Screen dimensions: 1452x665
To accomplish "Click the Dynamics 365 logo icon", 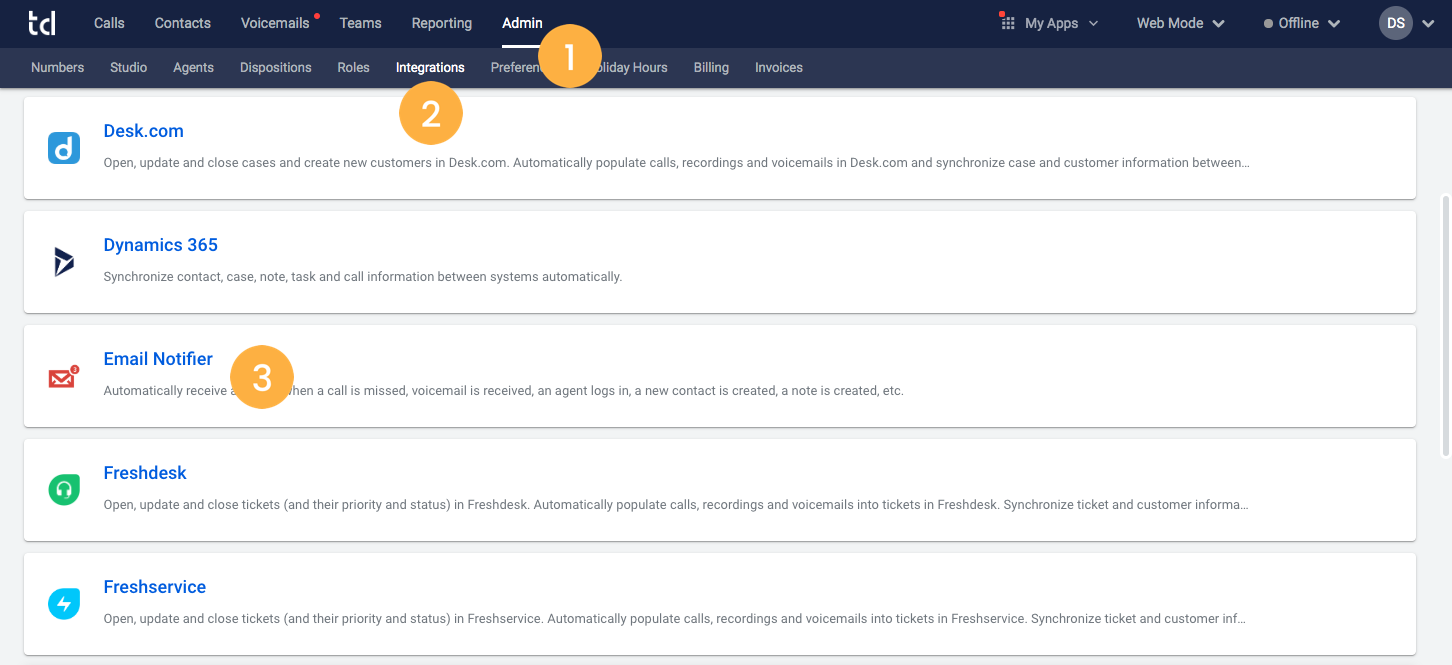I will click(64, 262).
